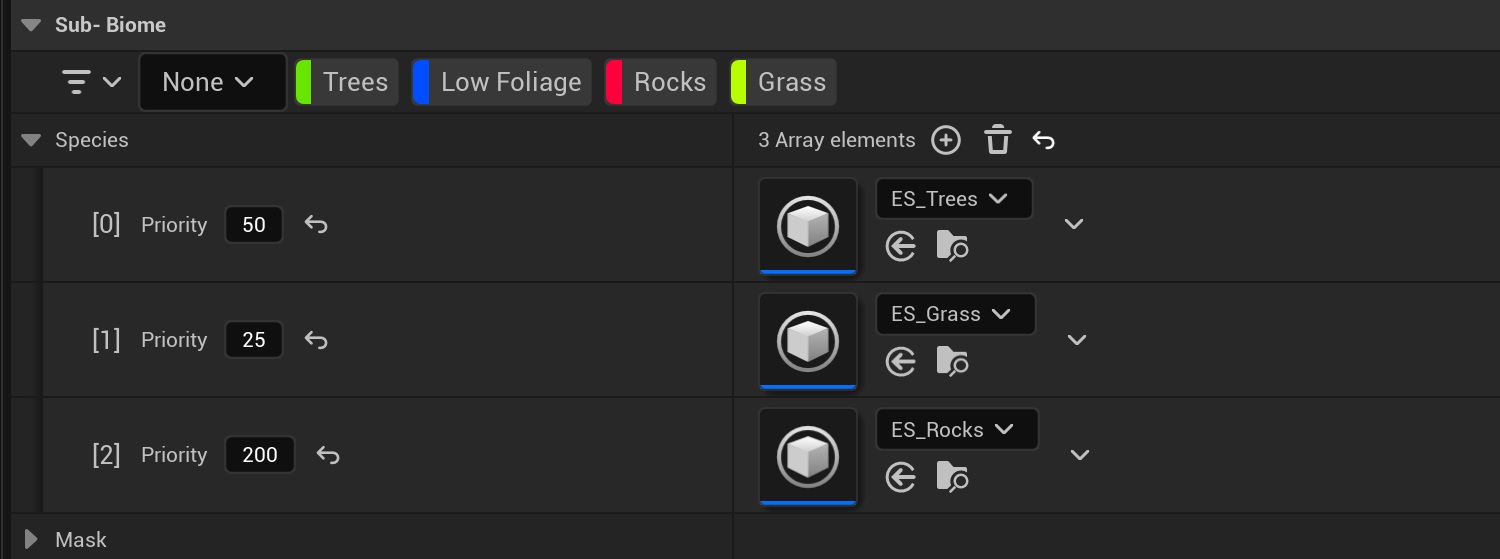
Task: Click the green Grass color swatch
Action: click(739, 82)
